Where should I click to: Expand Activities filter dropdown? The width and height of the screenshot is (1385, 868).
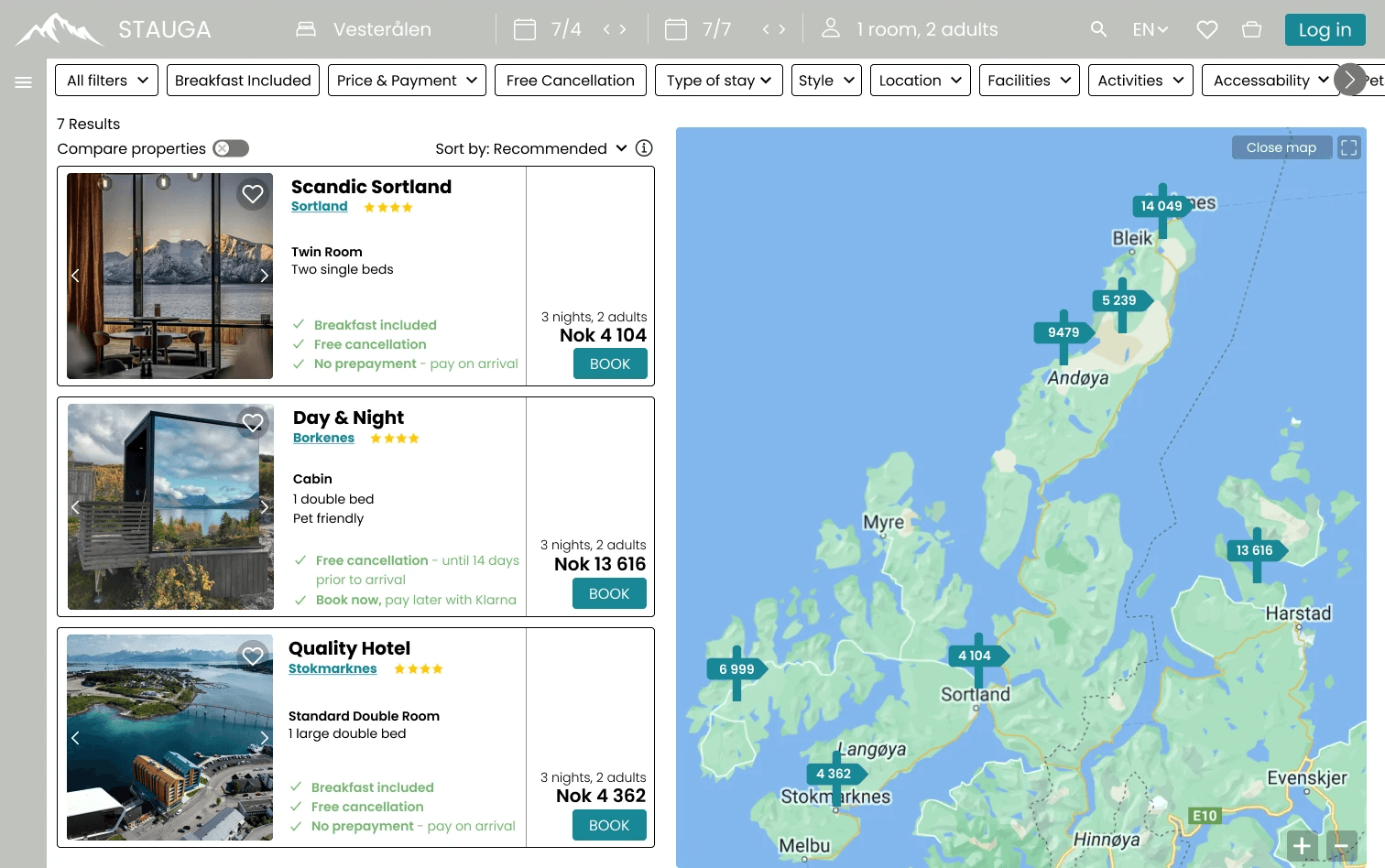[x=1140, y=81]
